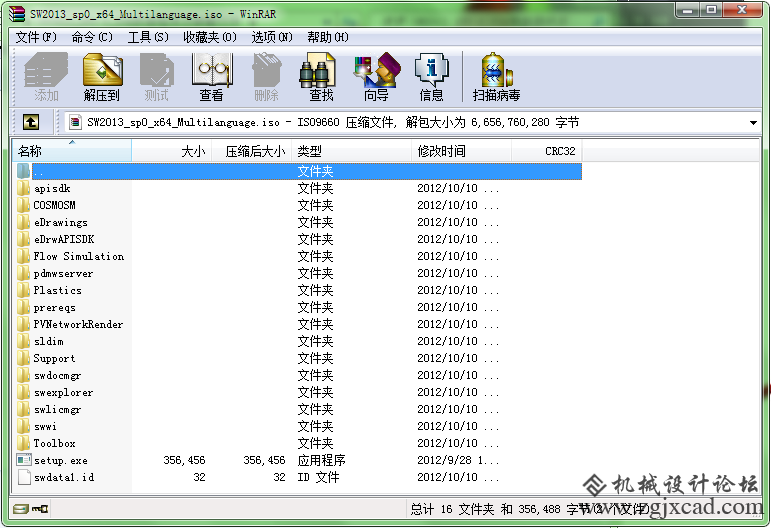Click the Toolbox folder icon

pos(24,443)
